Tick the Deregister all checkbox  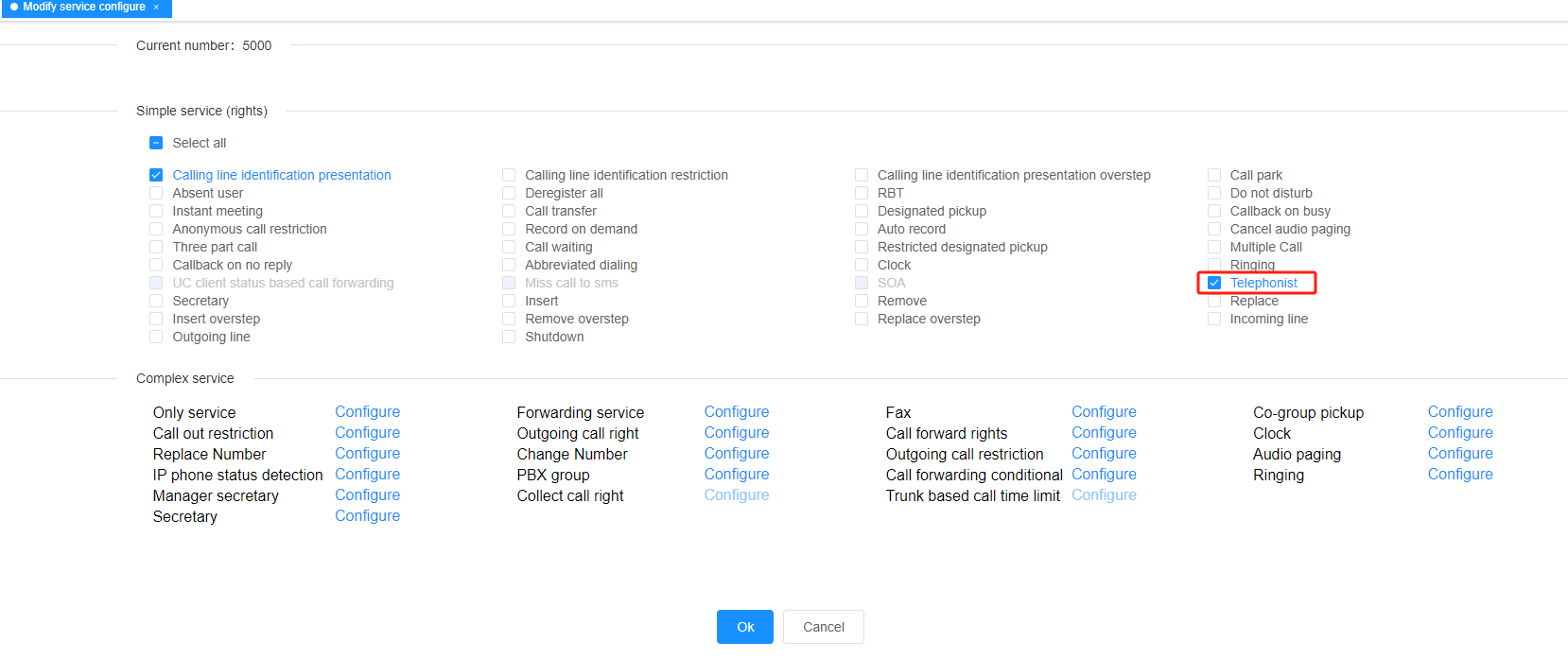point(509,193)
